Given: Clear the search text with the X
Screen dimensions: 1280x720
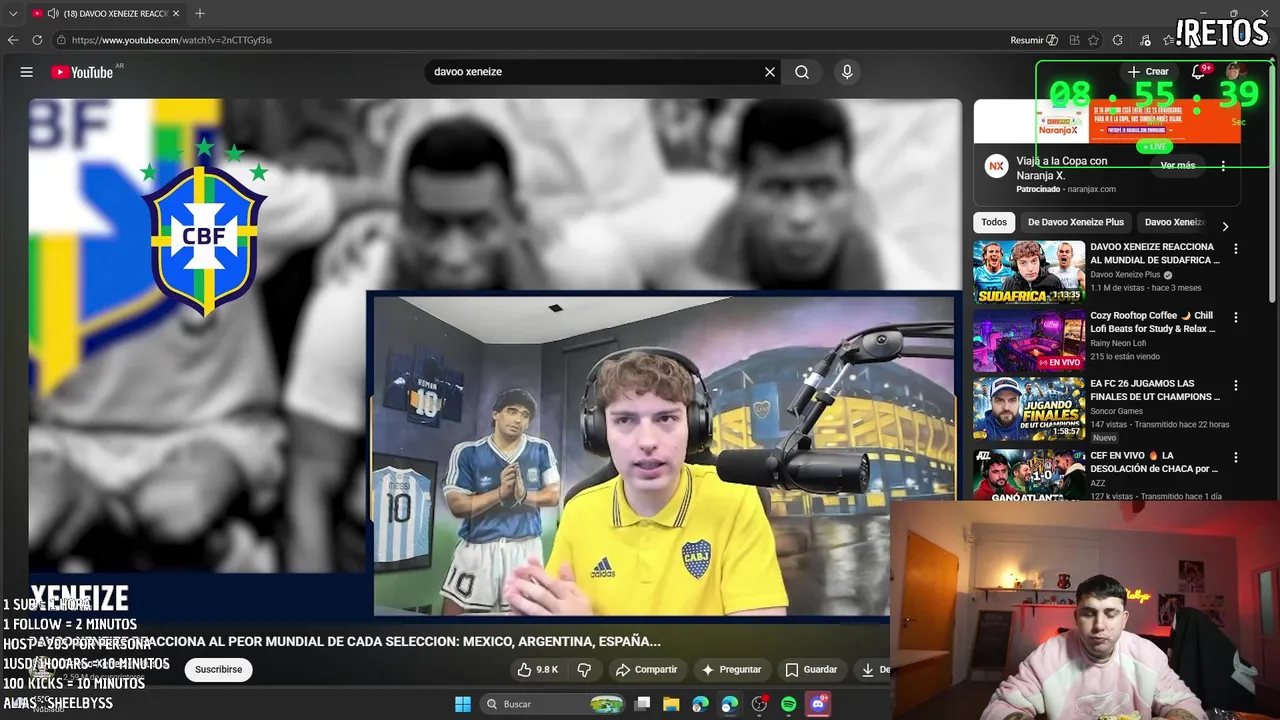Looking at the screenshot, I should coord(770,72).
